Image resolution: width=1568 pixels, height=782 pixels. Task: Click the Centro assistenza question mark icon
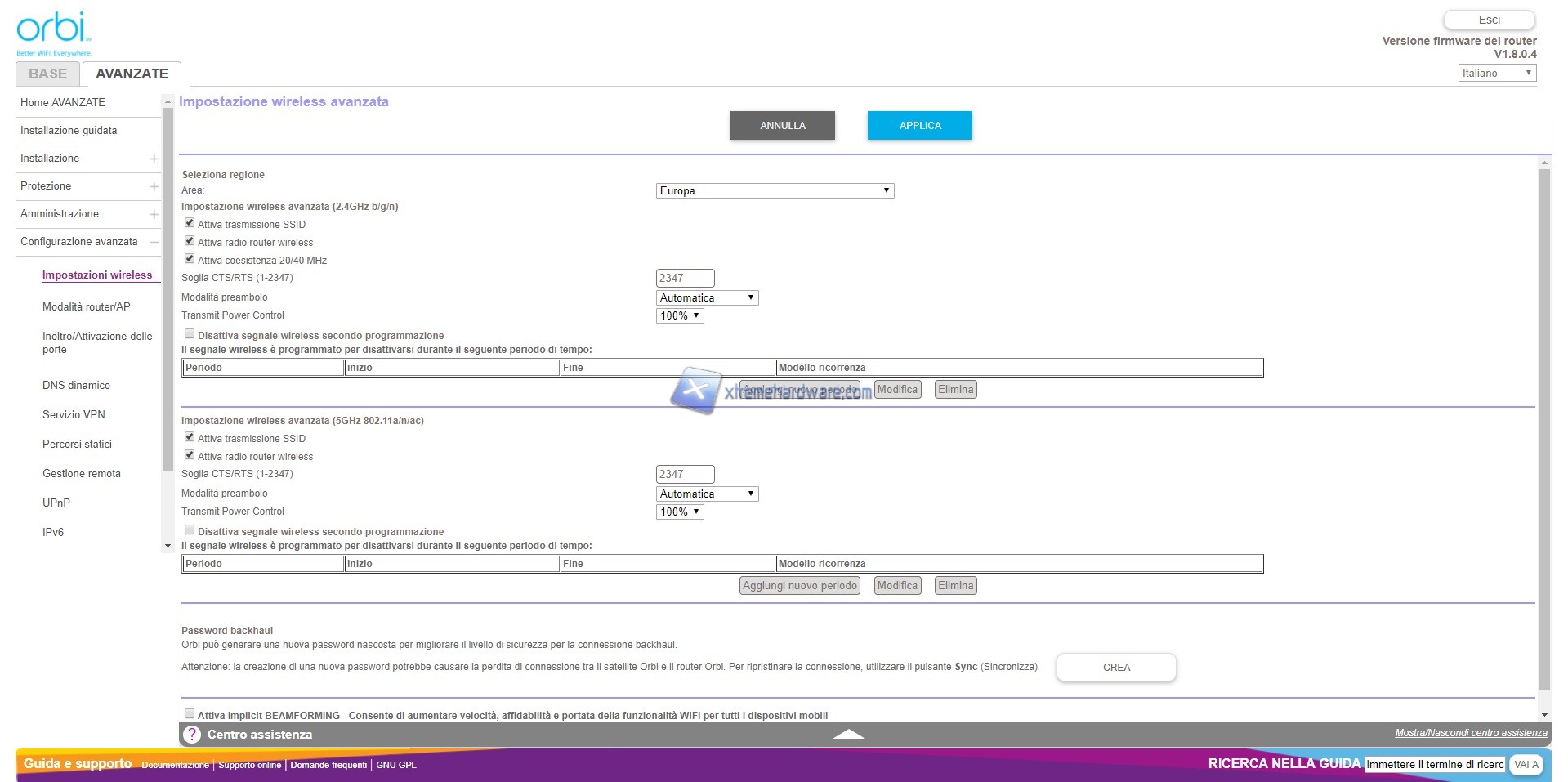191,735
